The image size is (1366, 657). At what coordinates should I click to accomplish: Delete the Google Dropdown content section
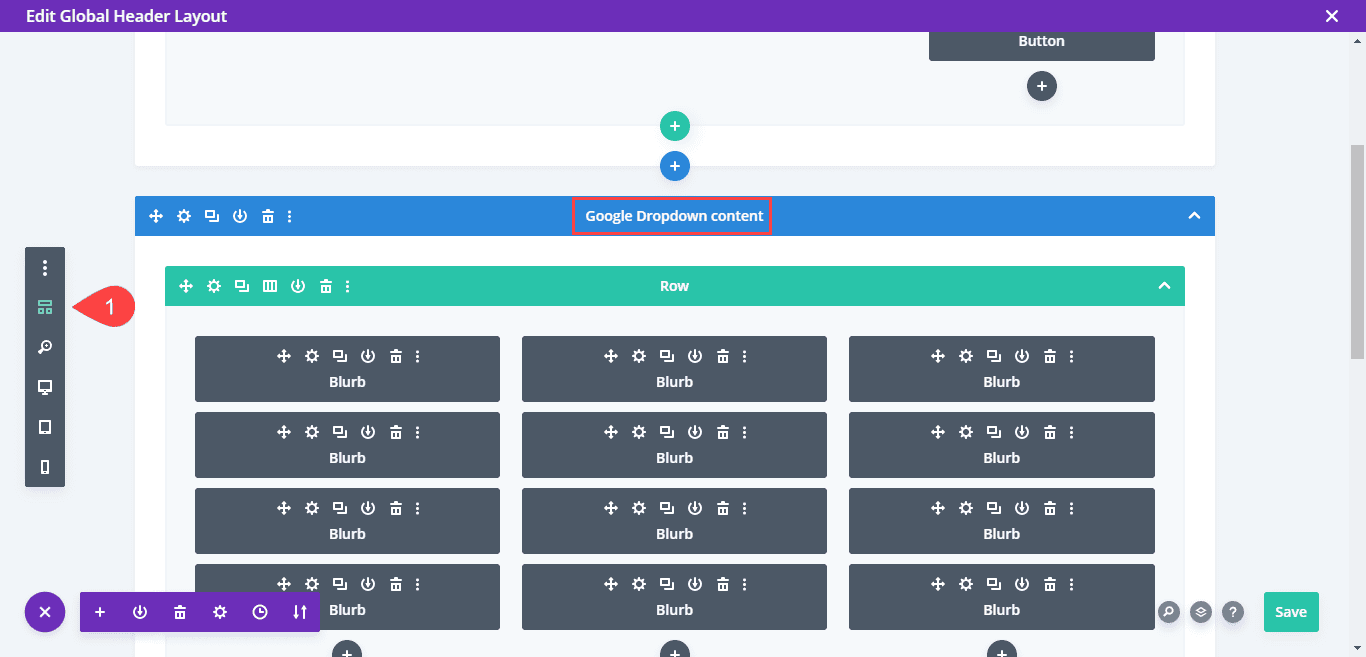[268, 216]
